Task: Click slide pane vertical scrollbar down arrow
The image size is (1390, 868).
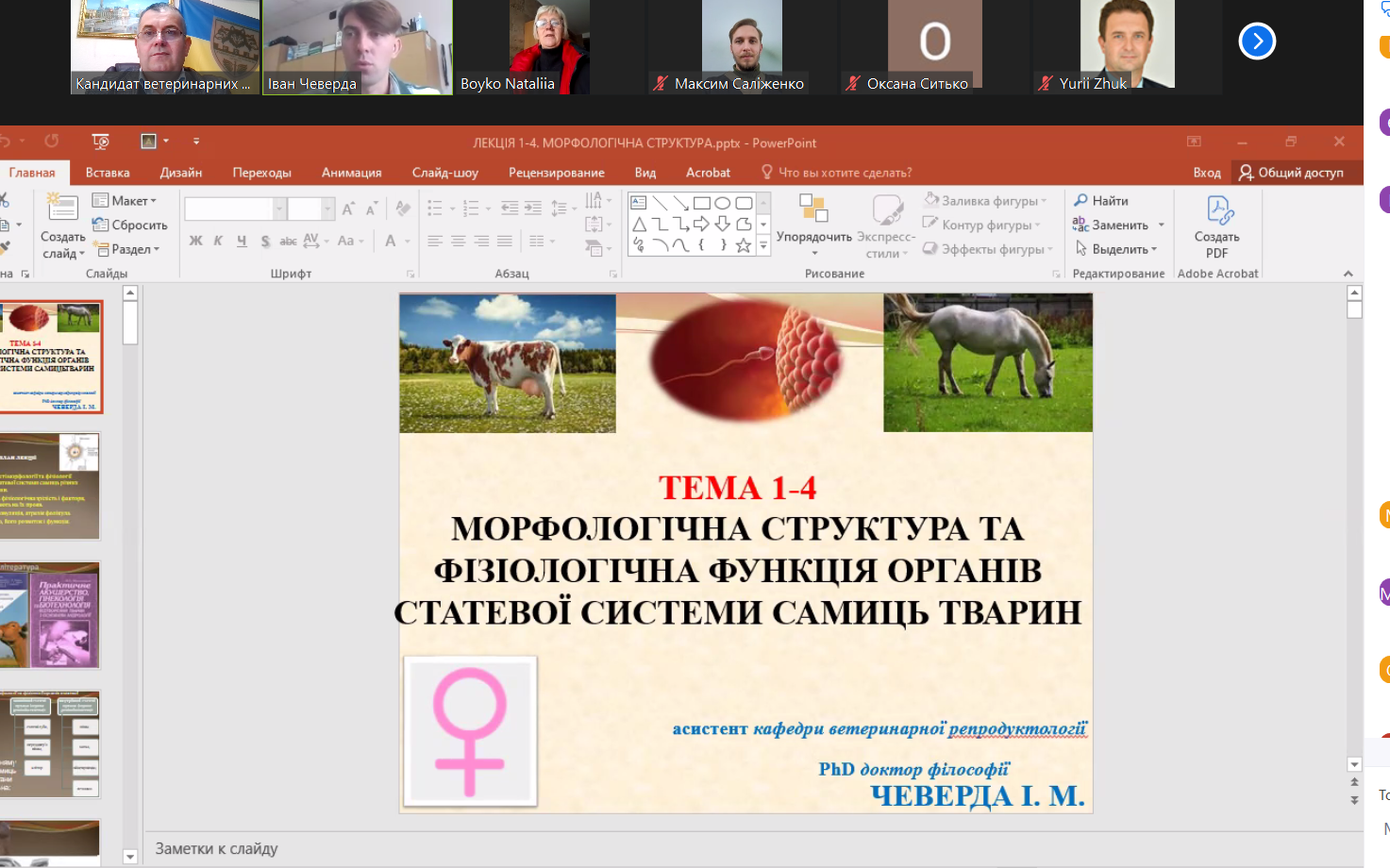Action: coord(1355,764)
